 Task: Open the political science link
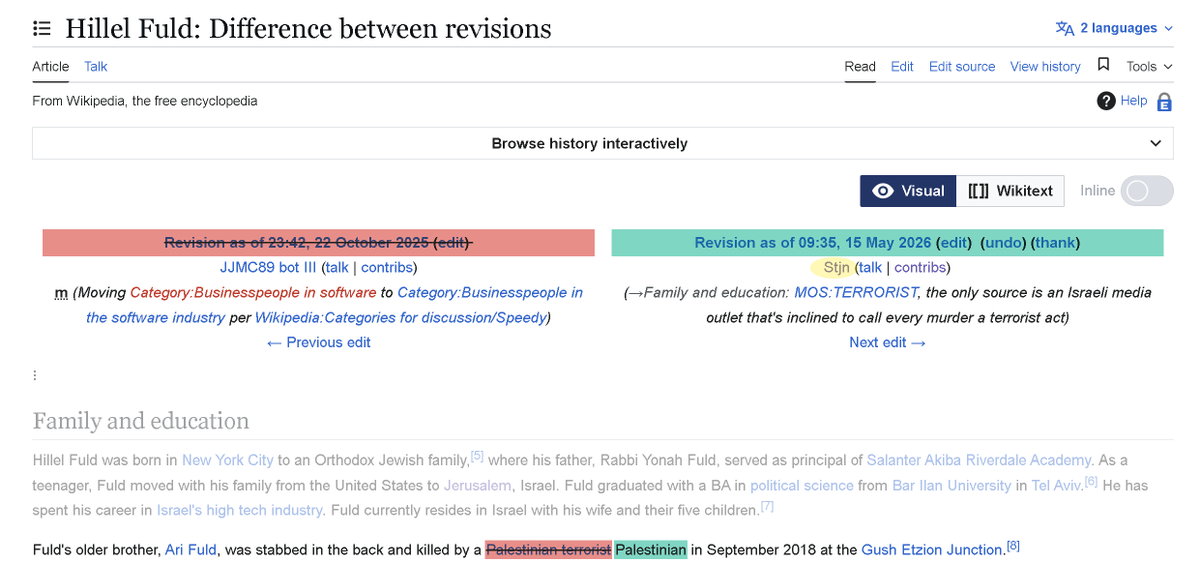(802, 485)
